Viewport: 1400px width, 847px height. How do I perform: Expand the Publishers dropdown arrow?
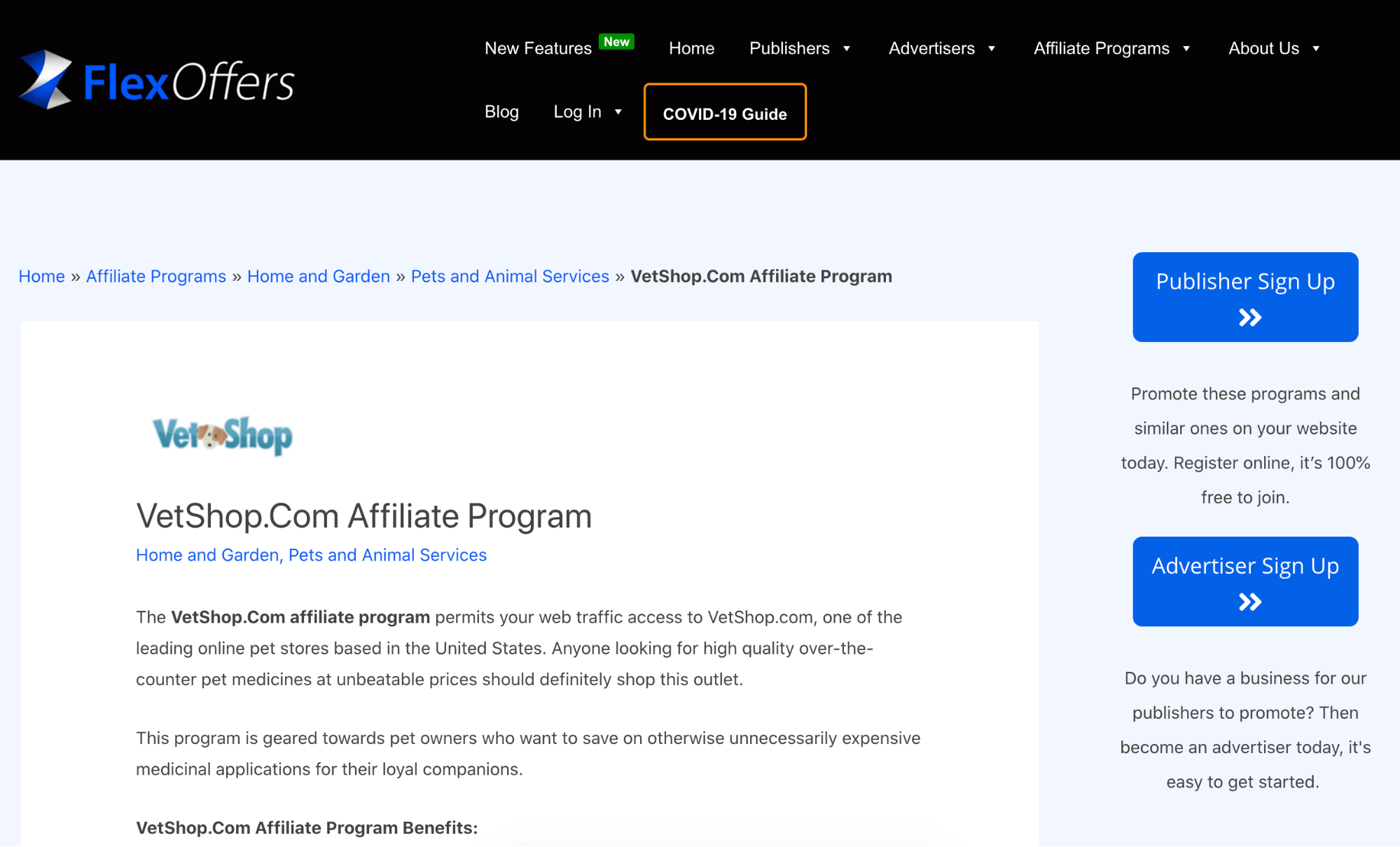846,49
